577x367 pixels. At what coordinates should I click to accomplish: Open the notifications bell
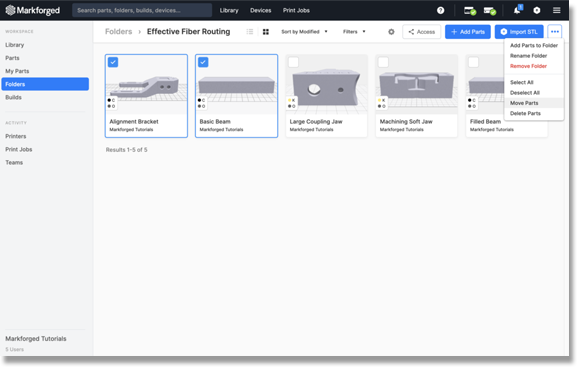517,10
